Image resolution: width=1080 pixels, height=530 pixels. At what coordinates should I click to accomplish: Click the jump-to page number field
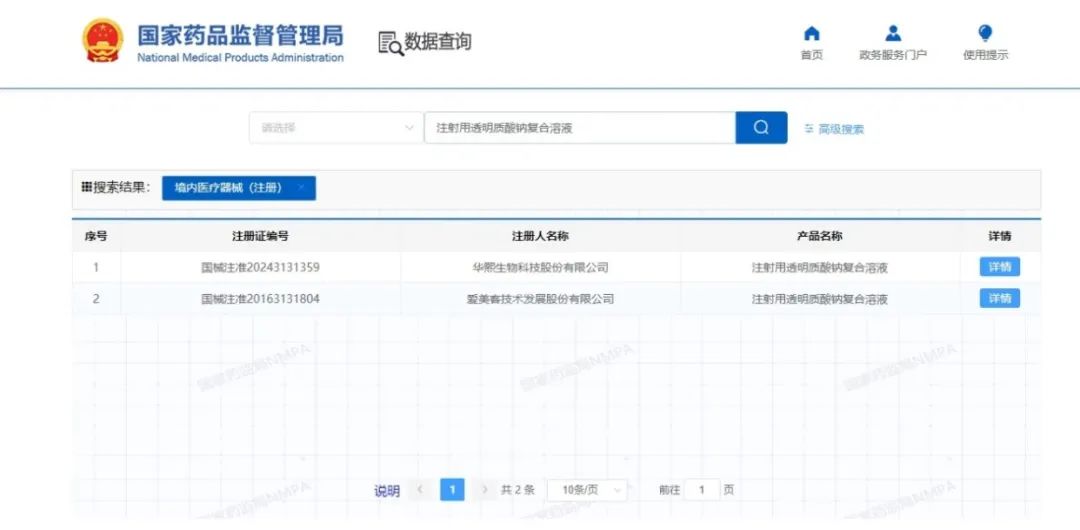pyautogui.click(x=702, y=490)
